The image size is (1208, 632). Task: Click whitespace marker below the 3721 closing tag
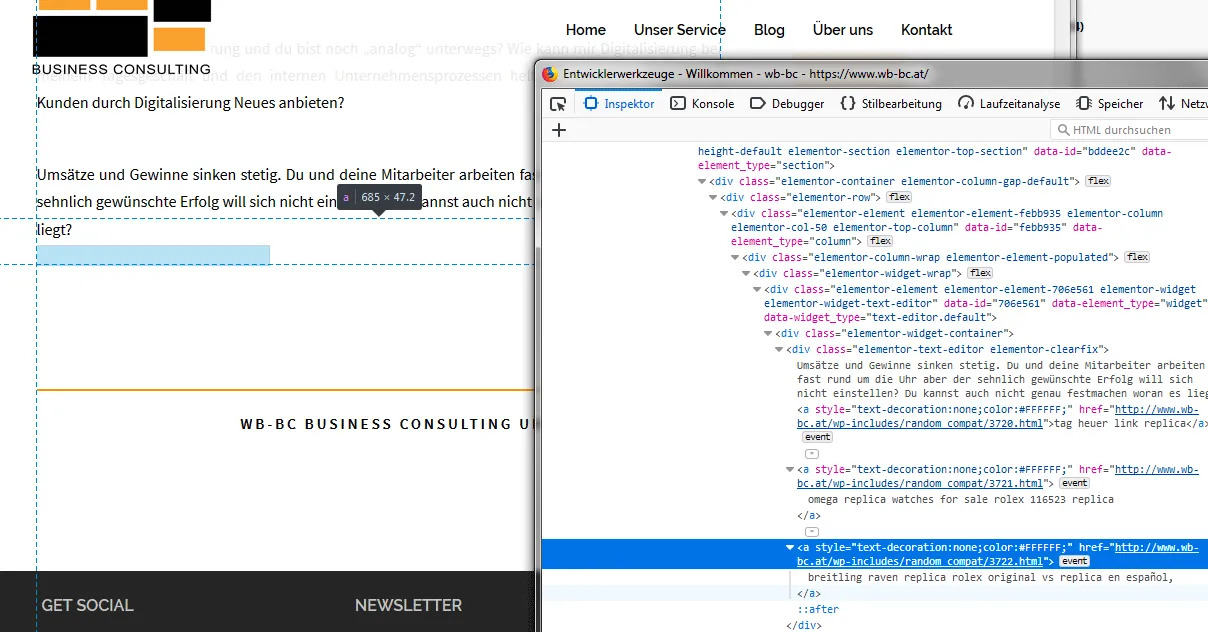[x=812, y=532]
